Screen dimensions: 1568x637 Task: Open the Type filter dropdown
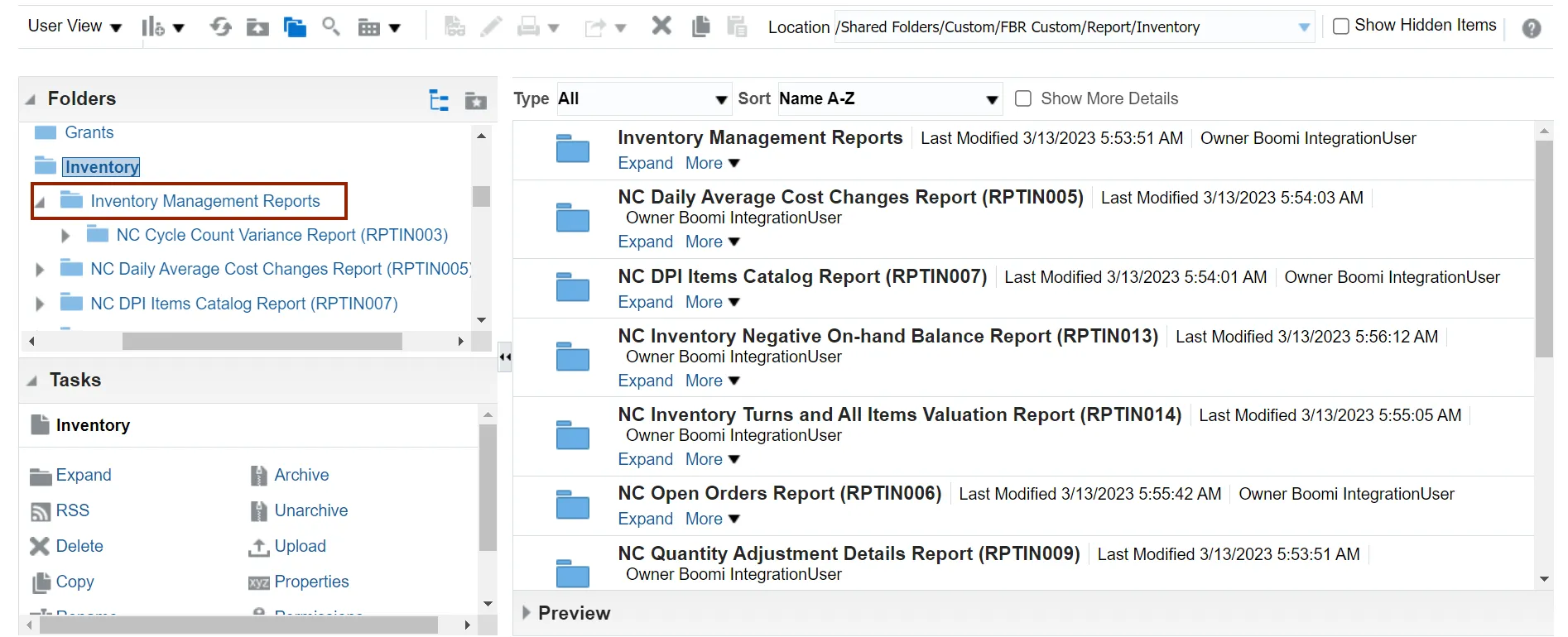coord(642,99)
